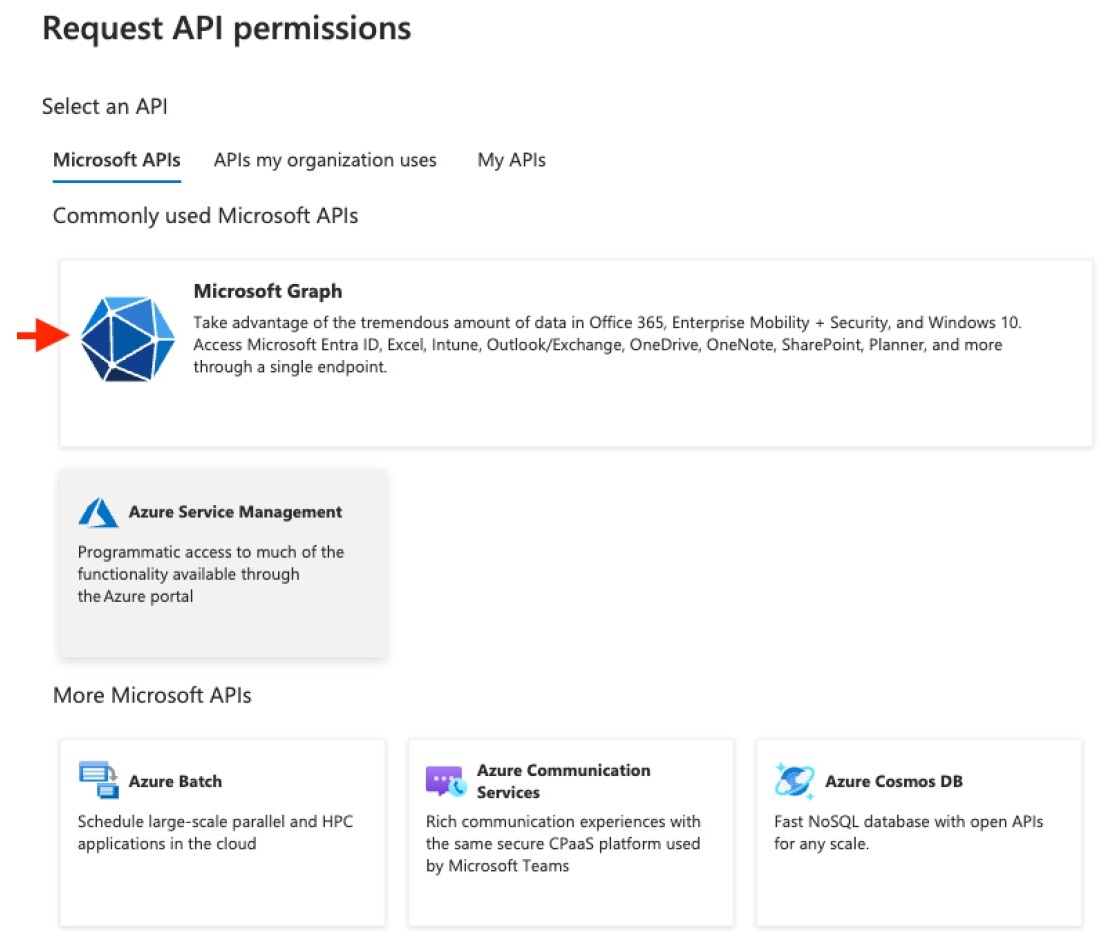Image resolution: width=1106 pixels, height=945 pixels.
Task: Click the 'Commonly used Microsoft APIs' heading
Action: click(x=205, y=216)
